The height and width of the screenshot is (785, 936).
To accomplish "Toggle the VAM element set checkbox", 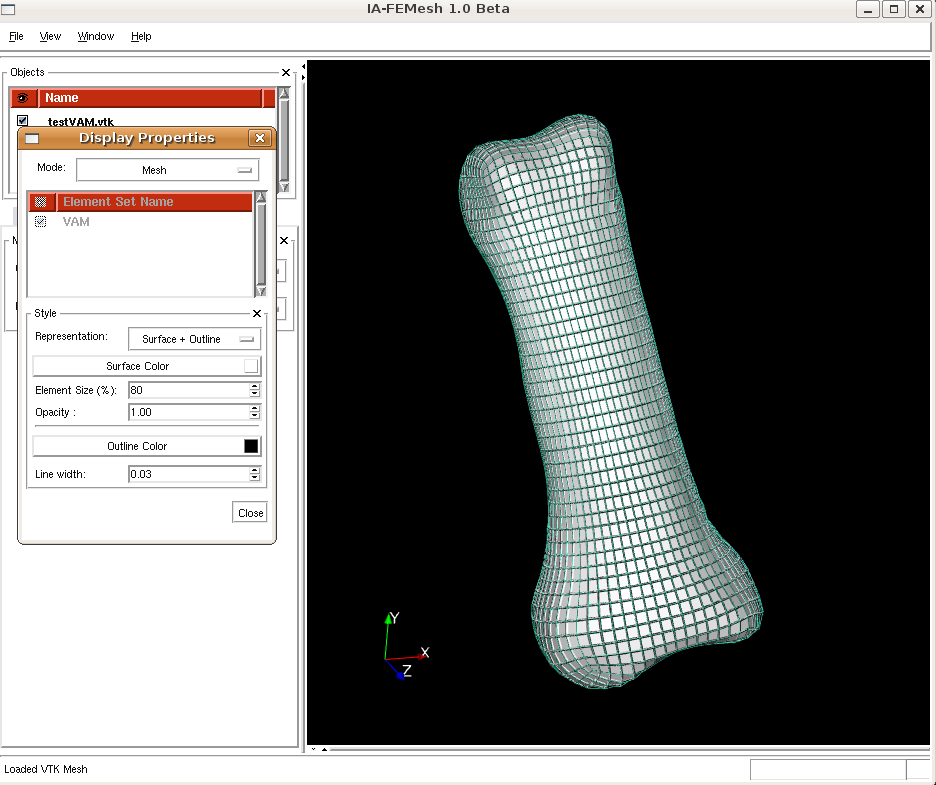I will point(41,222).
